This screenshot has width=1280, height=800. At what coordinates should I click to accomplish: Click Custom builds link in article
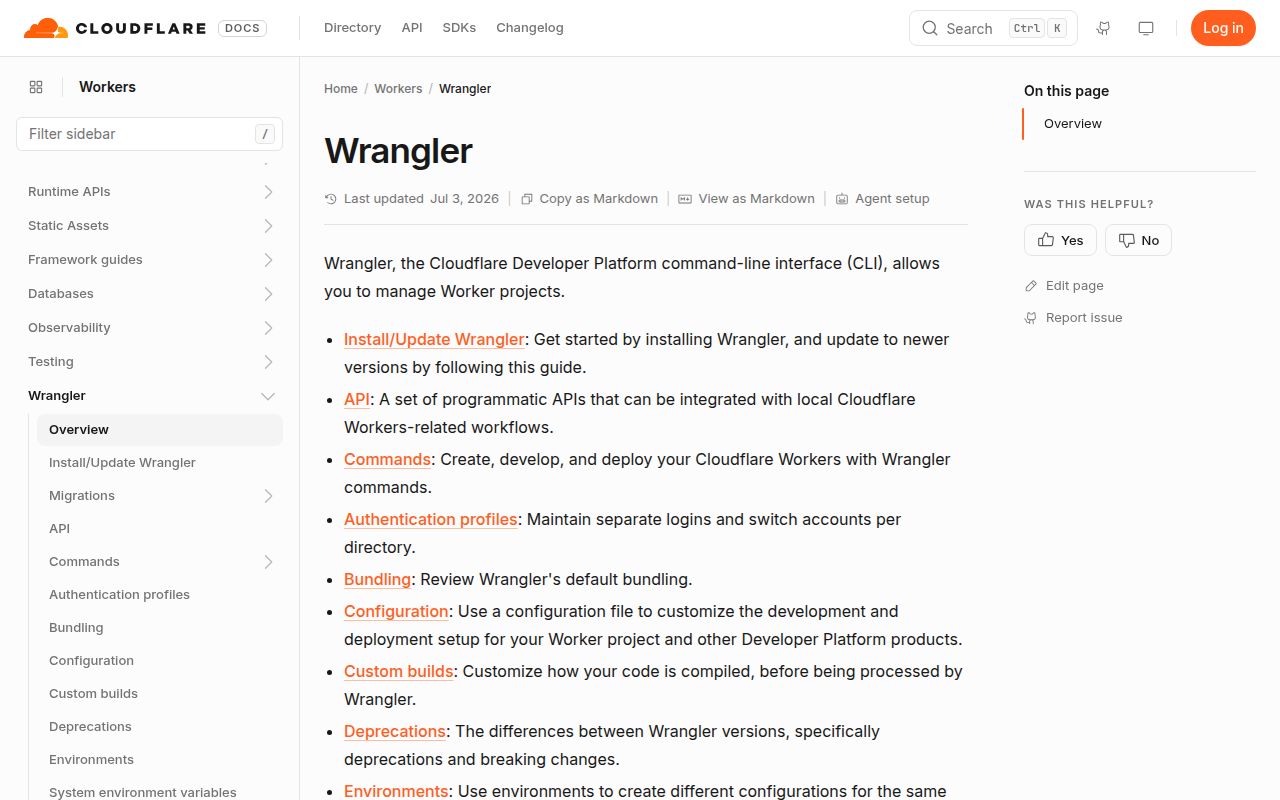(x=399, y=672)
